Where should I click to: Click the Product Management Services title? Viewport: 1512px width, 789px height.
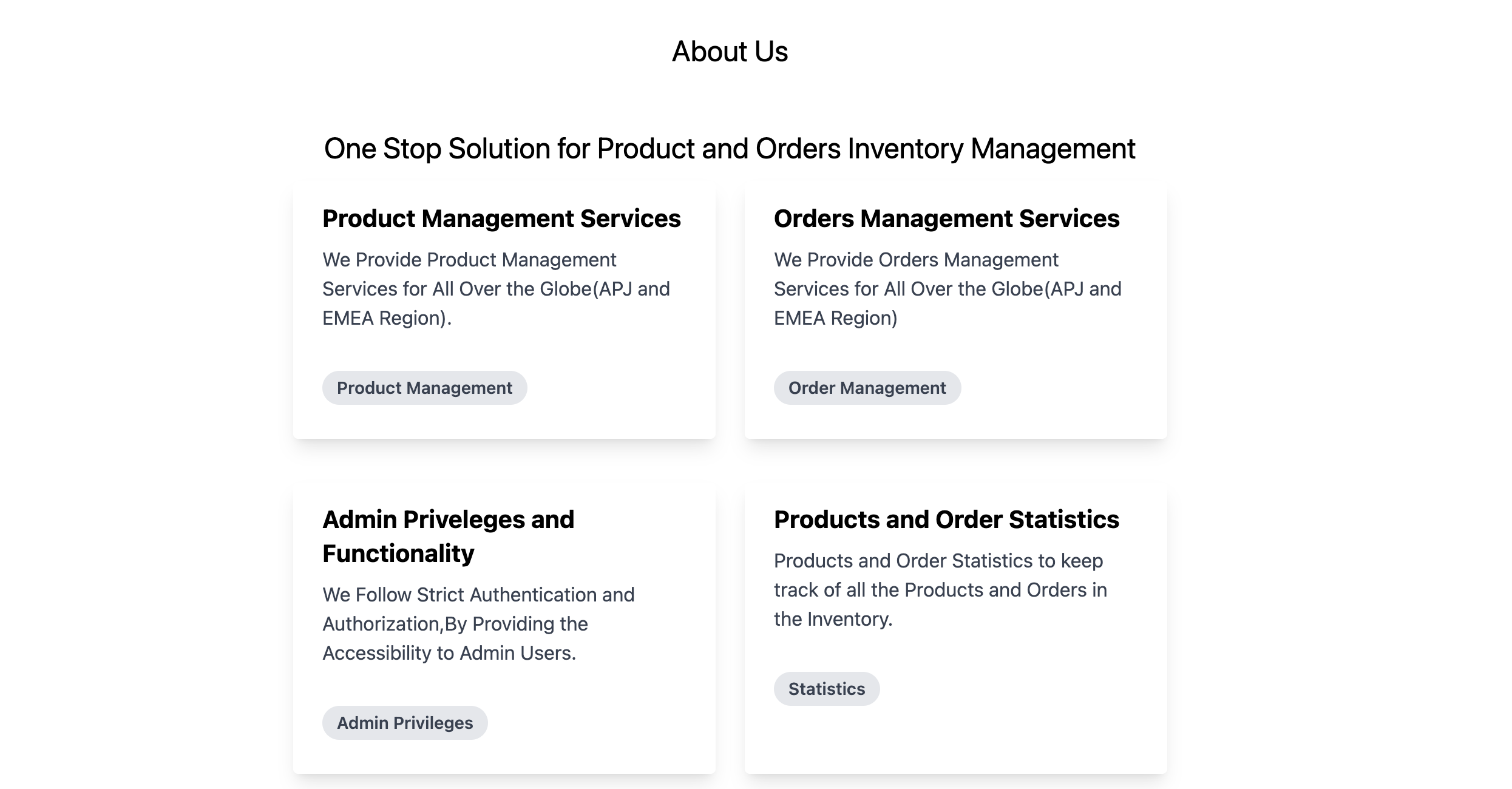pos(501,218)
